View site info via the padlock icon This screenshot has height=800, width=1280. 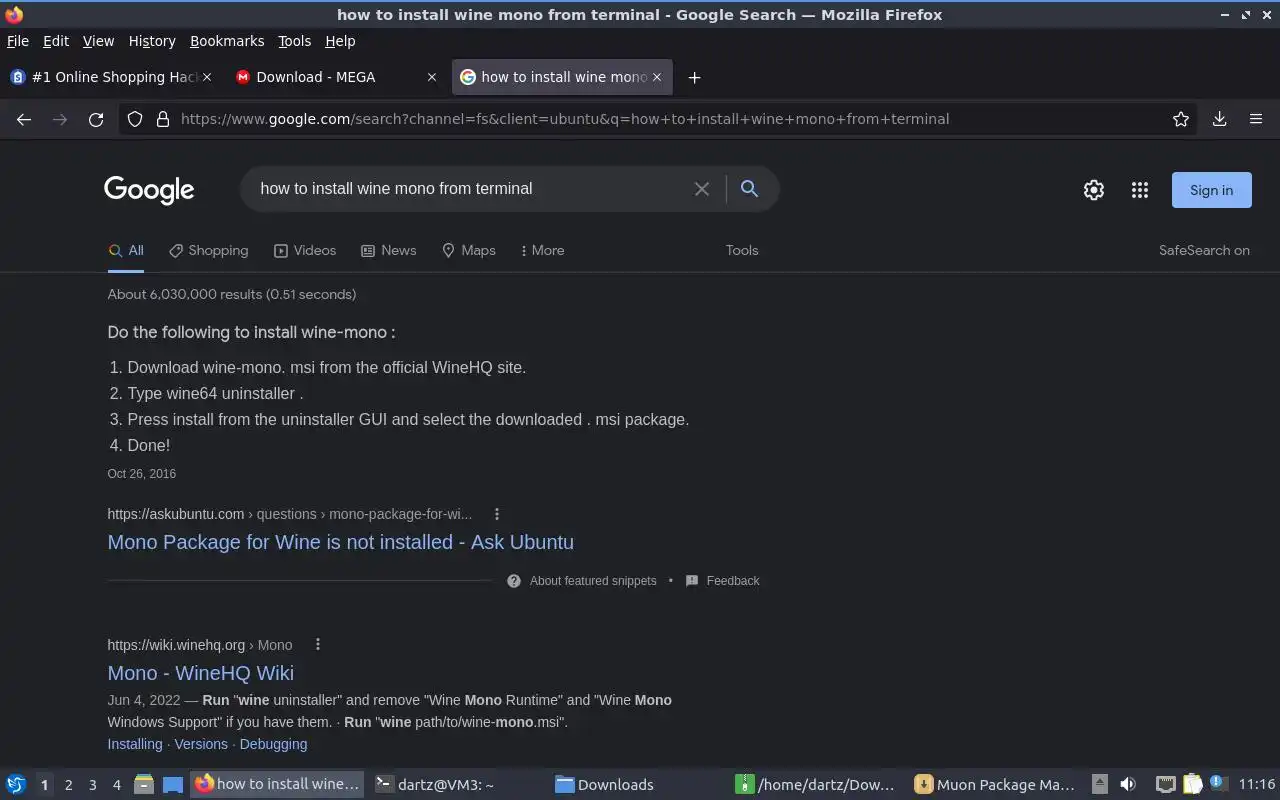click(x=163, y=119)
